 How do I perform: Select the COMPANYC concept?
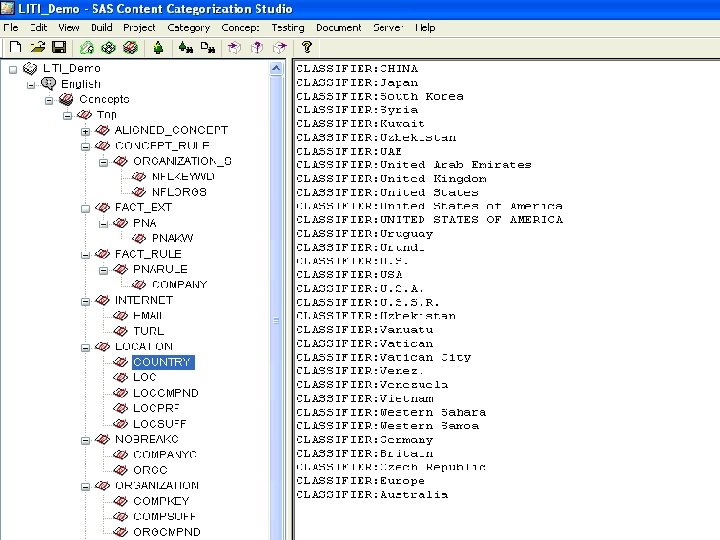point(164,454)
